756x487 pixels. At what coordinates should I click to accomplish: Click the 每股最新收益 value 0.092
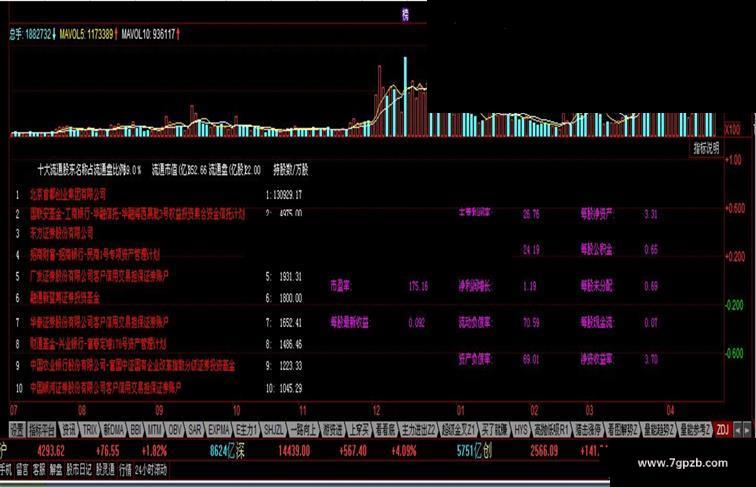point(417,323)
